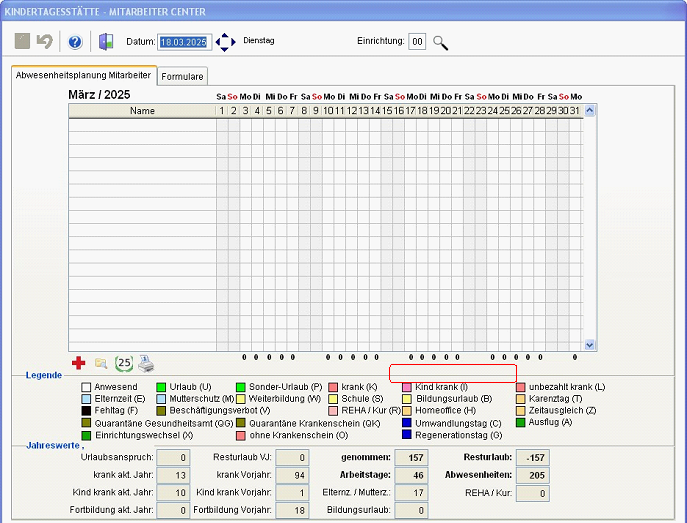687x523 pixels.
Task: Click the gray save icon in toolbar
Action: pyautogui.click(x=22, y=42)
